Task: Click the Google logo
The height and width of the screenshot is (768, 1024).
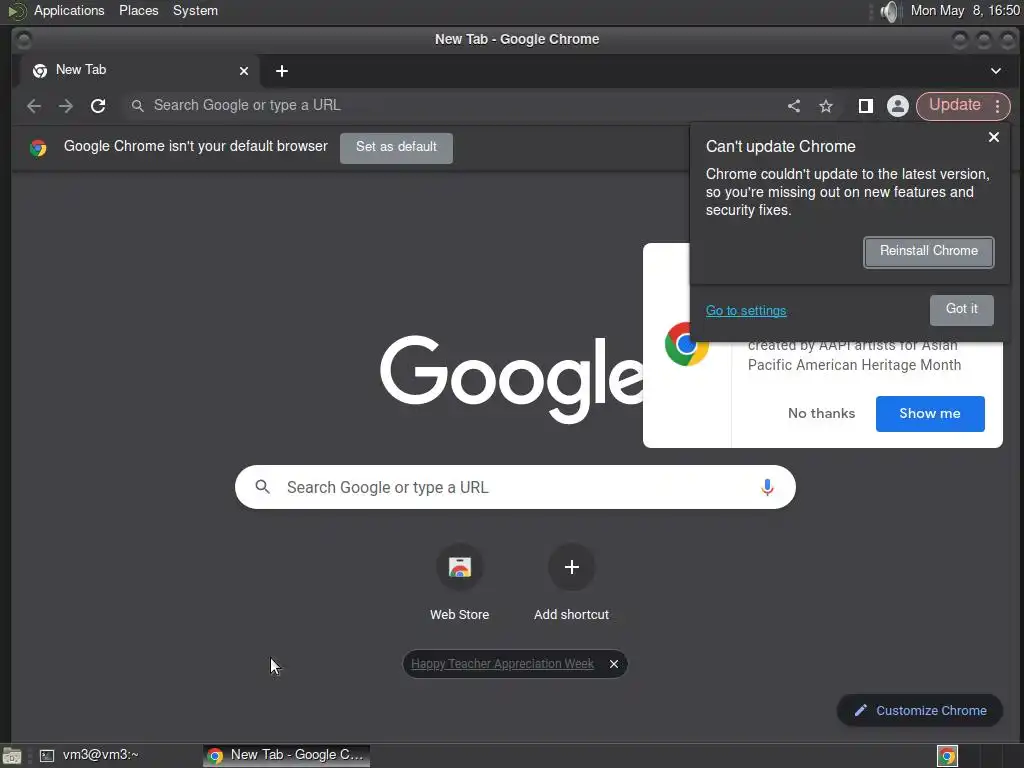Action: 511,379
